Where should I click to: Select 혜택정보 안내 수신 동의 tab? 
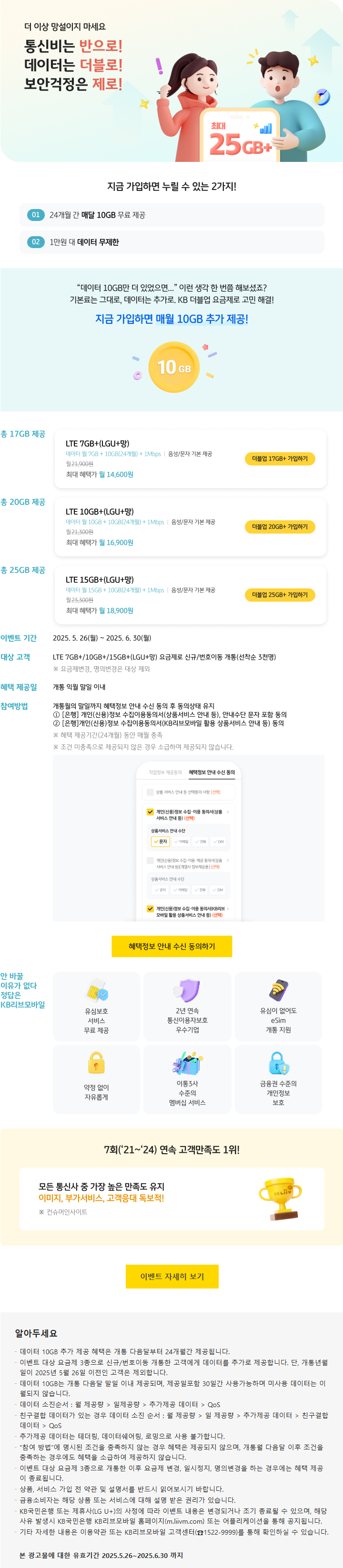(212, 772)
